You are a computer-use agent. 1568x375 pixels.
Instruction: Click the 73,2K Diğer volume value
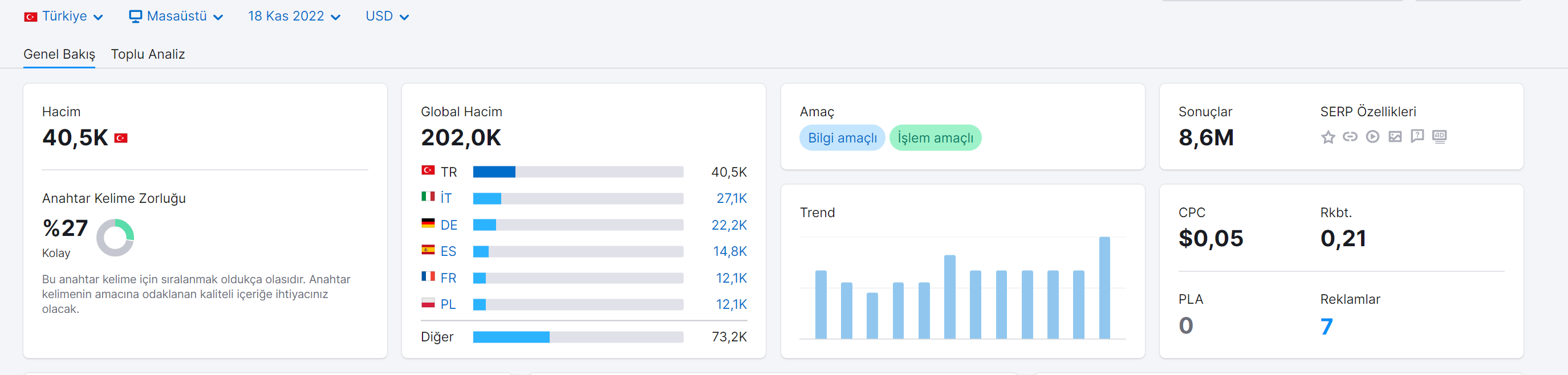point(729,337)
